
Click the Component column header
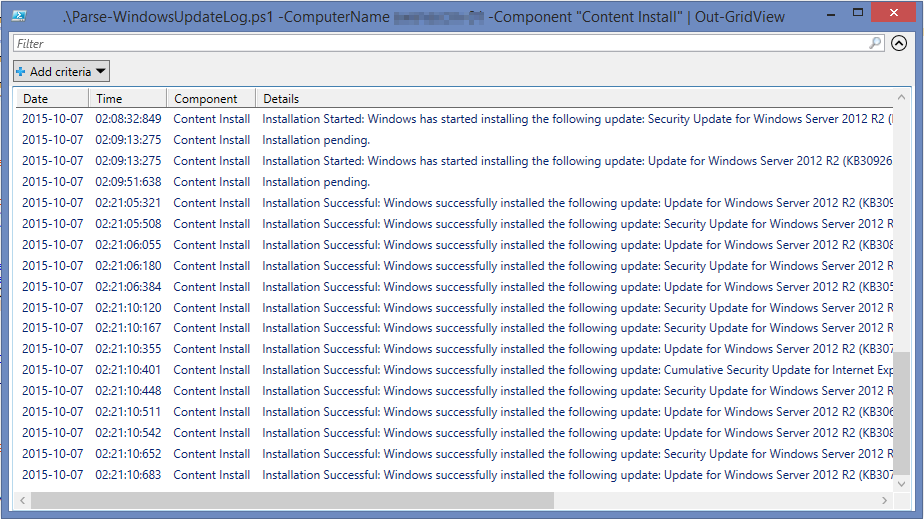tap(206, 99)
